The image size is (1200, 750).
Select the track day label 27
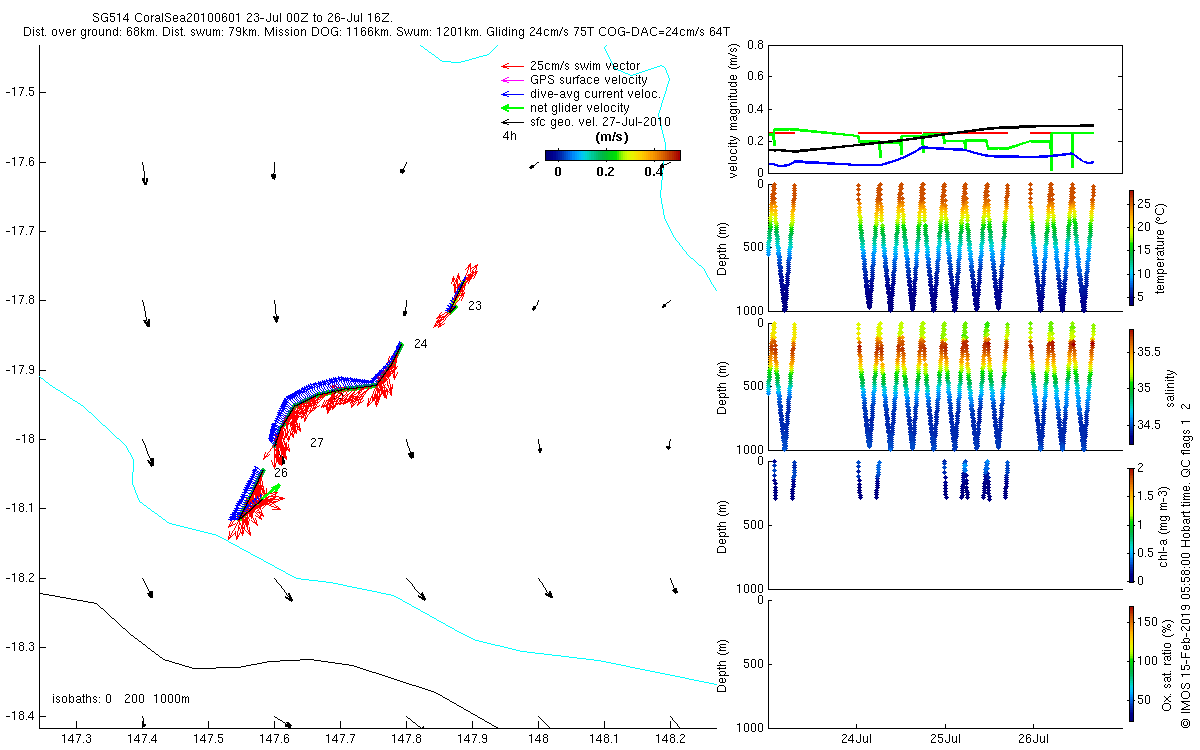316,443
